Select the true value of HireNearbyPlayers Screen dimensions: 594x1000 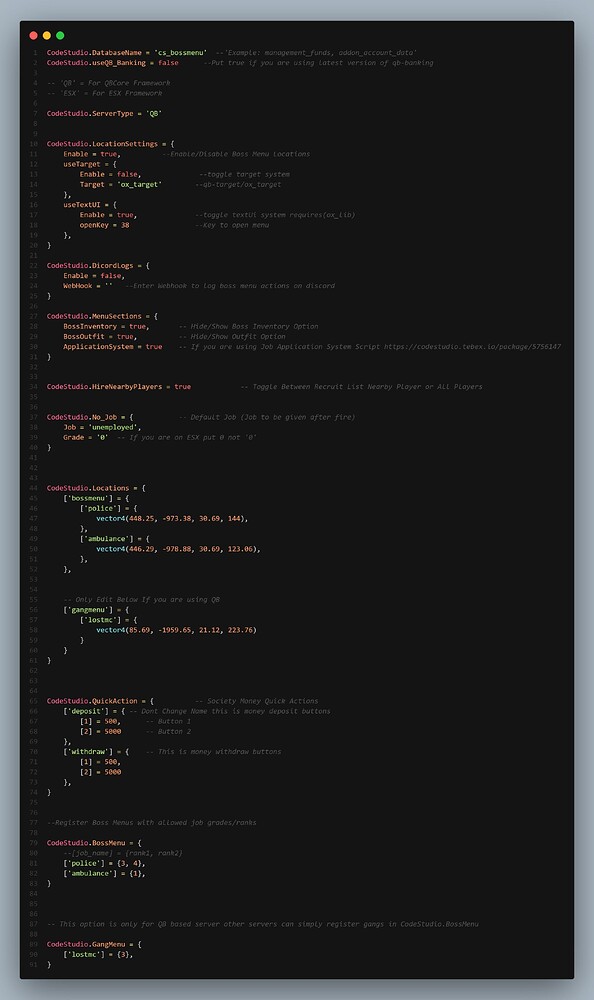[182, 386]
